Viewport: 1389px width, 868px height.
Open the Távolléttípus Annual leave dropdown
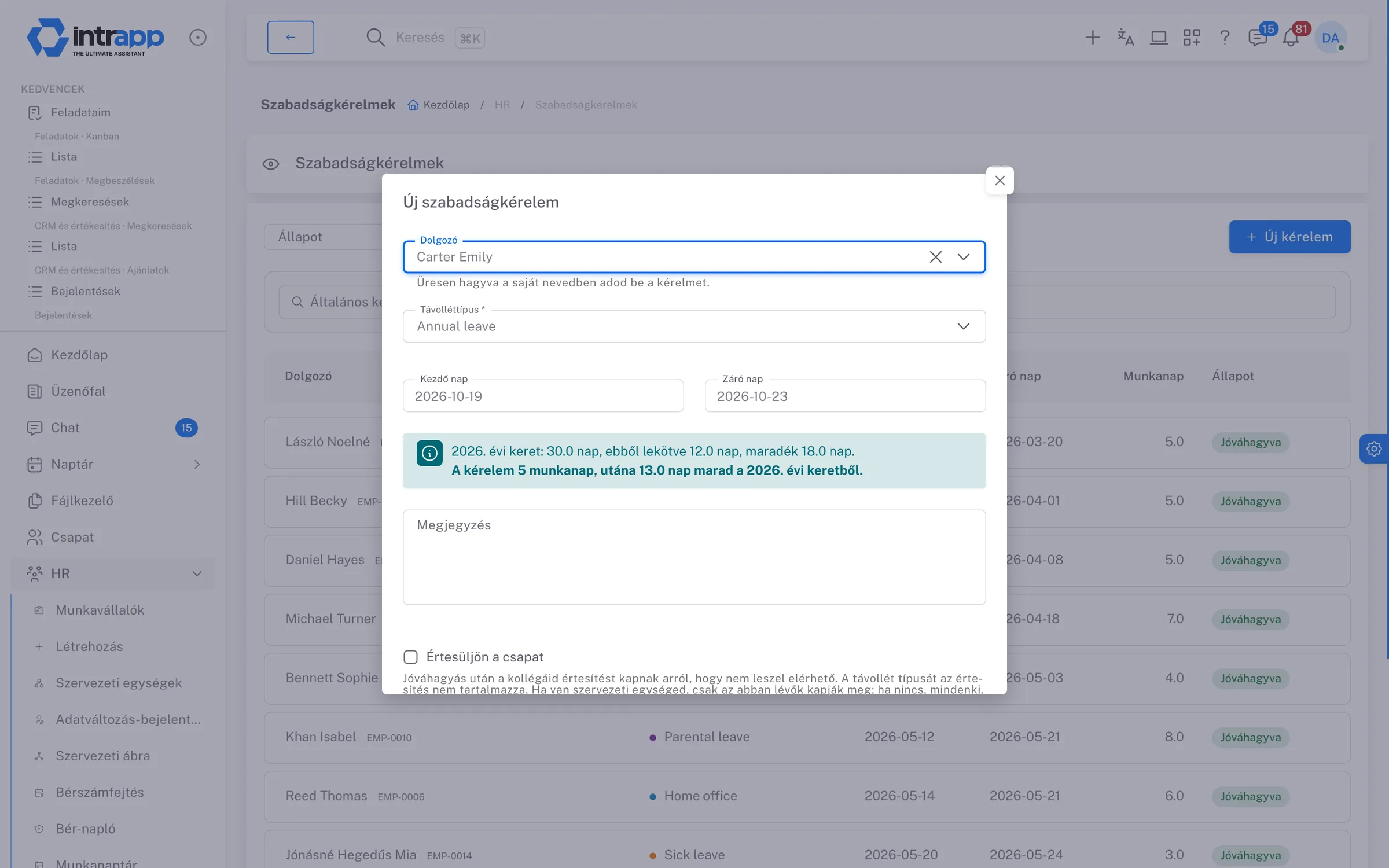click(694, 326)
